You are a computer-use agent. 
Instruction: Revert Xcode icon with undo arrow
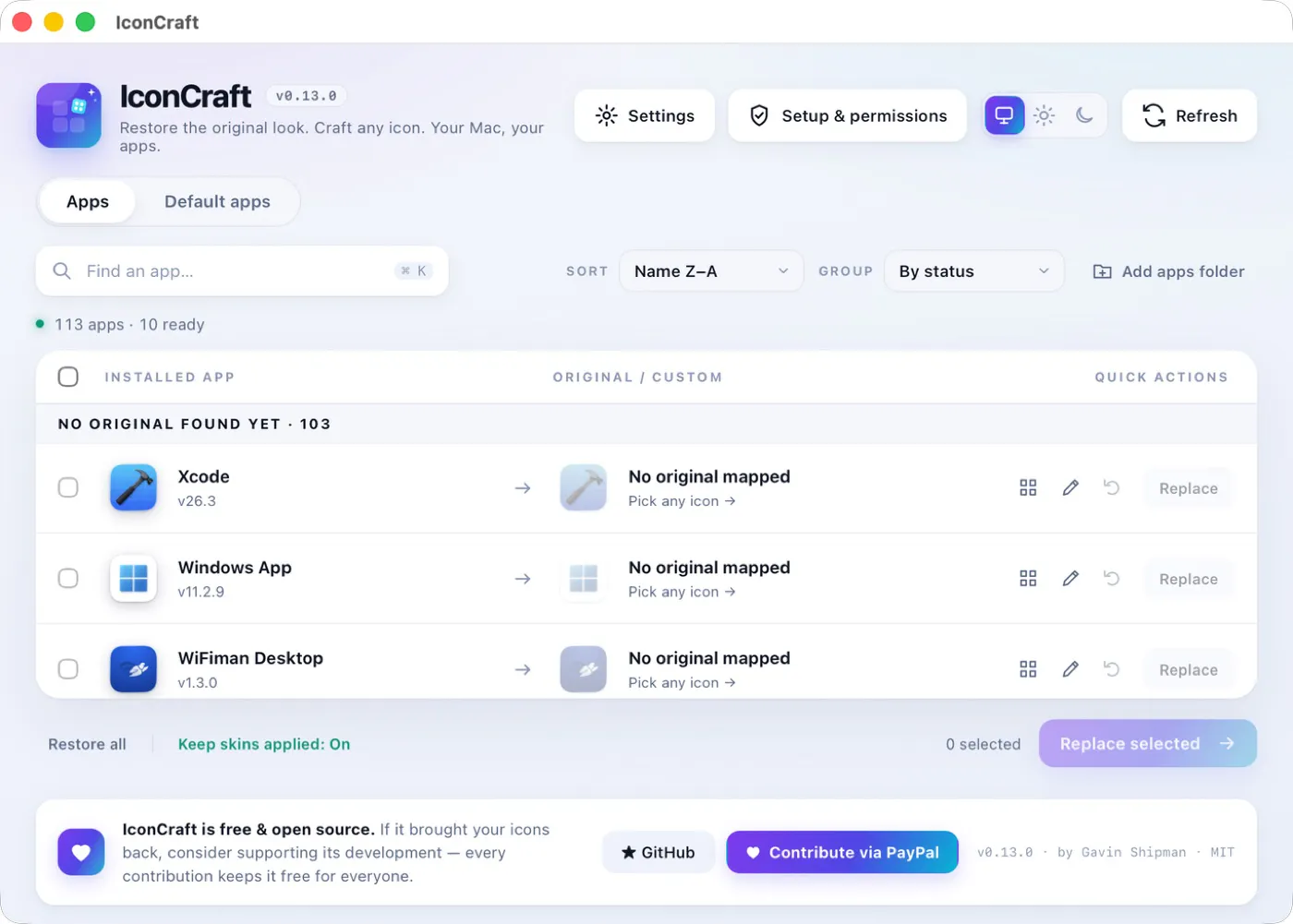pyautogui.click(x=1112, y=487)
